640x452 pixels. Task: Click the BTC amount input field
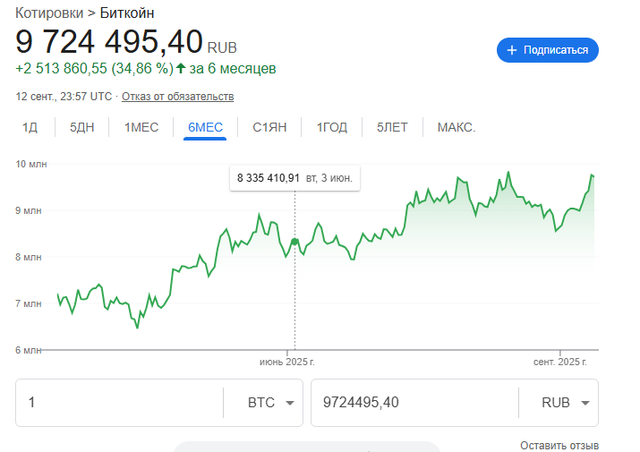120,403
